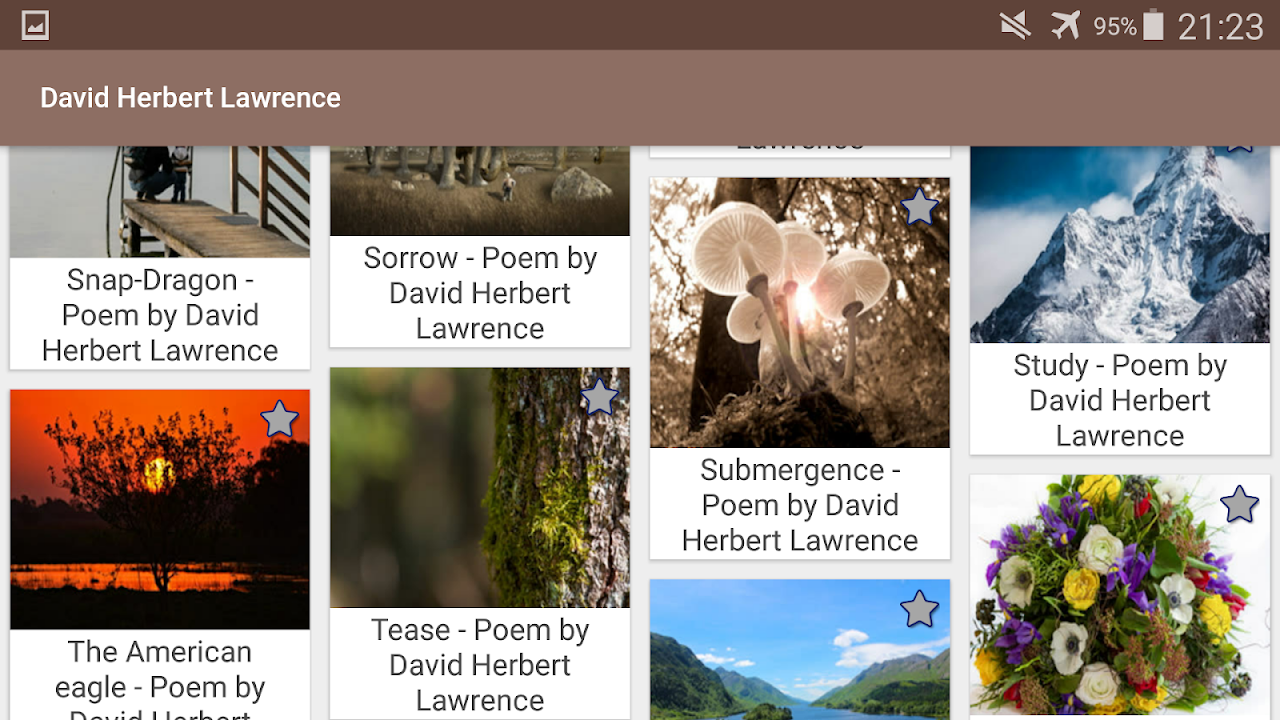This screenshot has height=720, width=1280.
Task: Tap the battery icon in status bar
Action: pos(1153,25)
